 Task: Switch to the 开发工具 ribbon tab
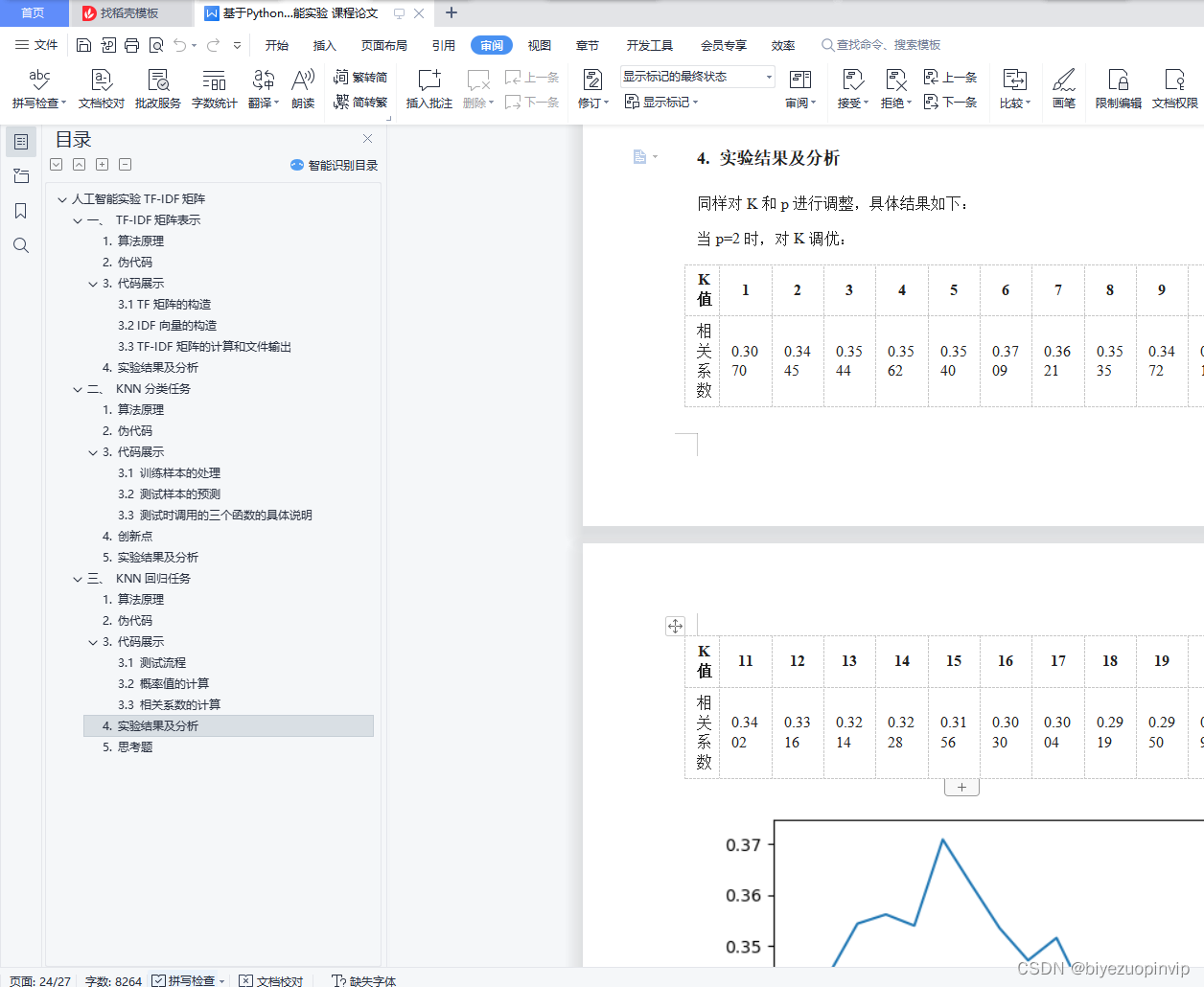(x=650, y=45)
